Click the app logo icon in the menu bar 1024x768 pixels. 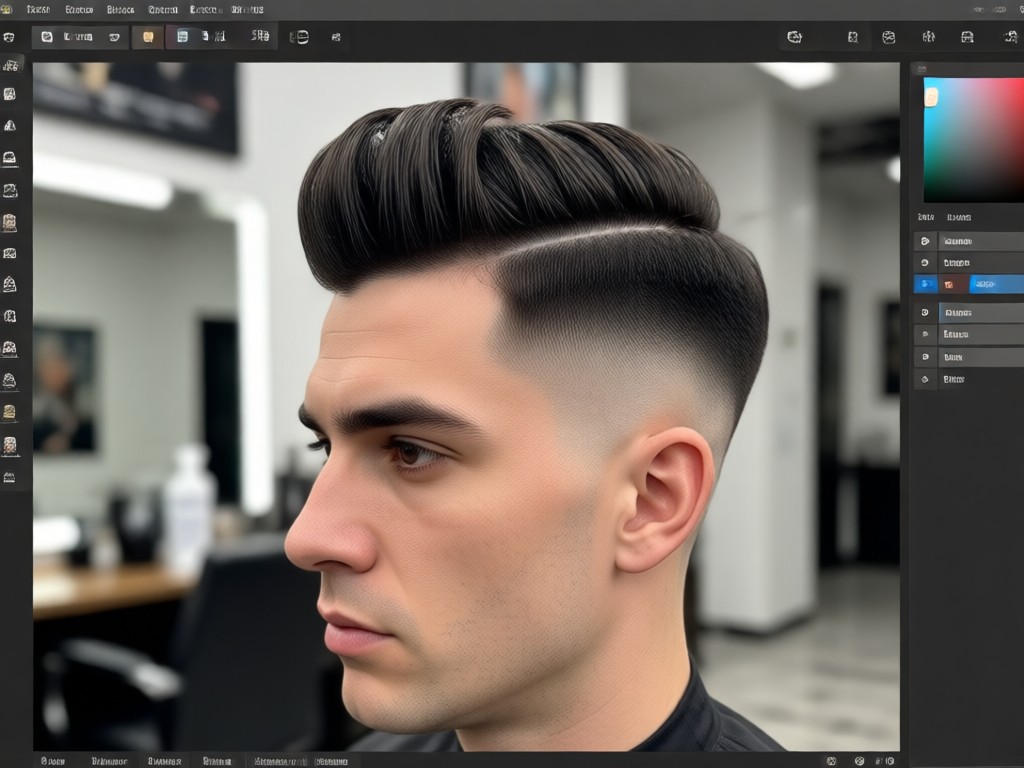pos(6,9)
